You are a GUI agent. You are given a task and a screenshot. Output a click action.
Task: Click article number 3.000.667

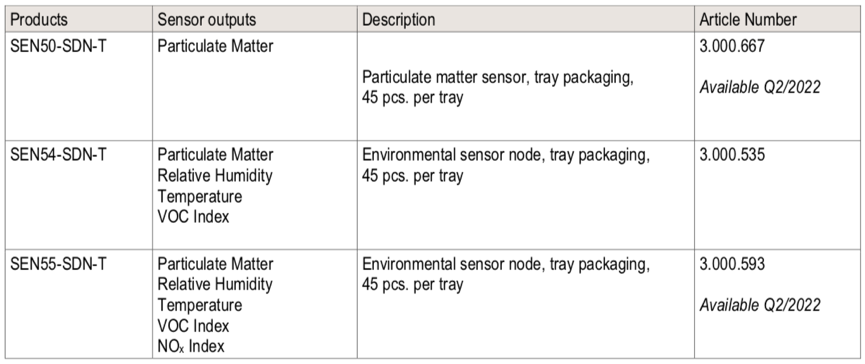tap(732, 46)
